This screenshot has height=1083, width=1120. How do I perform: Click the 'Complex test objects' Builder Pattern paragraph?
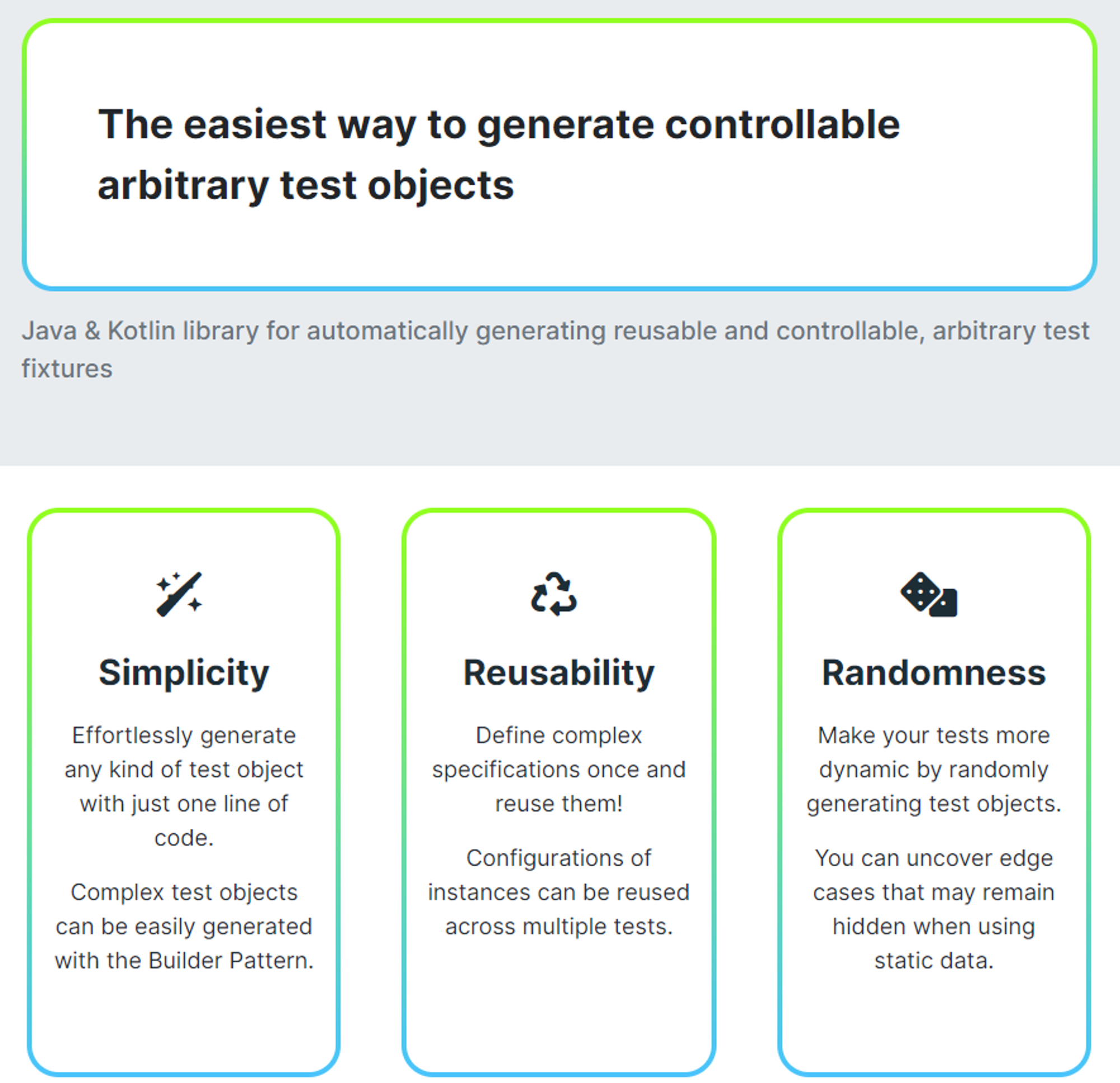(184, 926)
